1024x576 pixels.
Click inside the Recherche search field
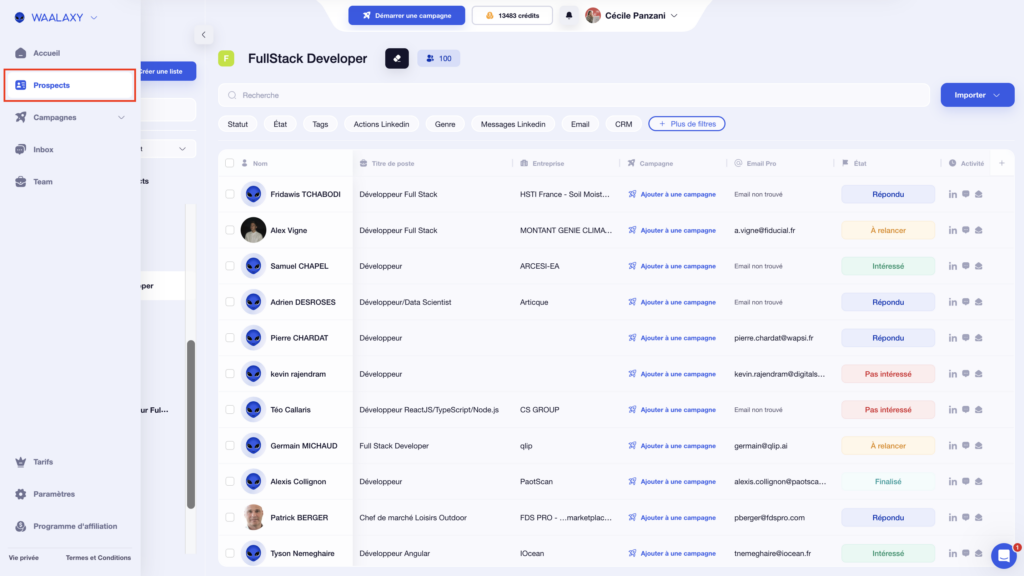400,94
